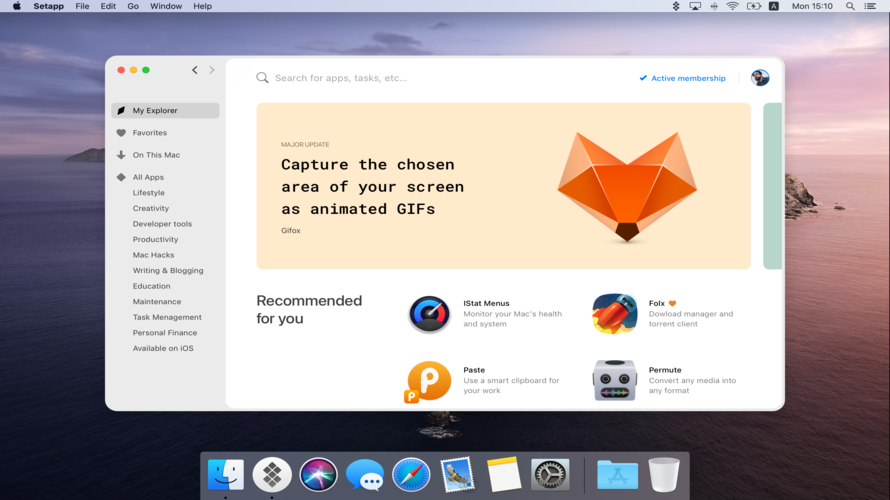Viewport: 890px width, 500px height.
Task: Click the Wi-Fi icon in menu bar
Action: 733,6
